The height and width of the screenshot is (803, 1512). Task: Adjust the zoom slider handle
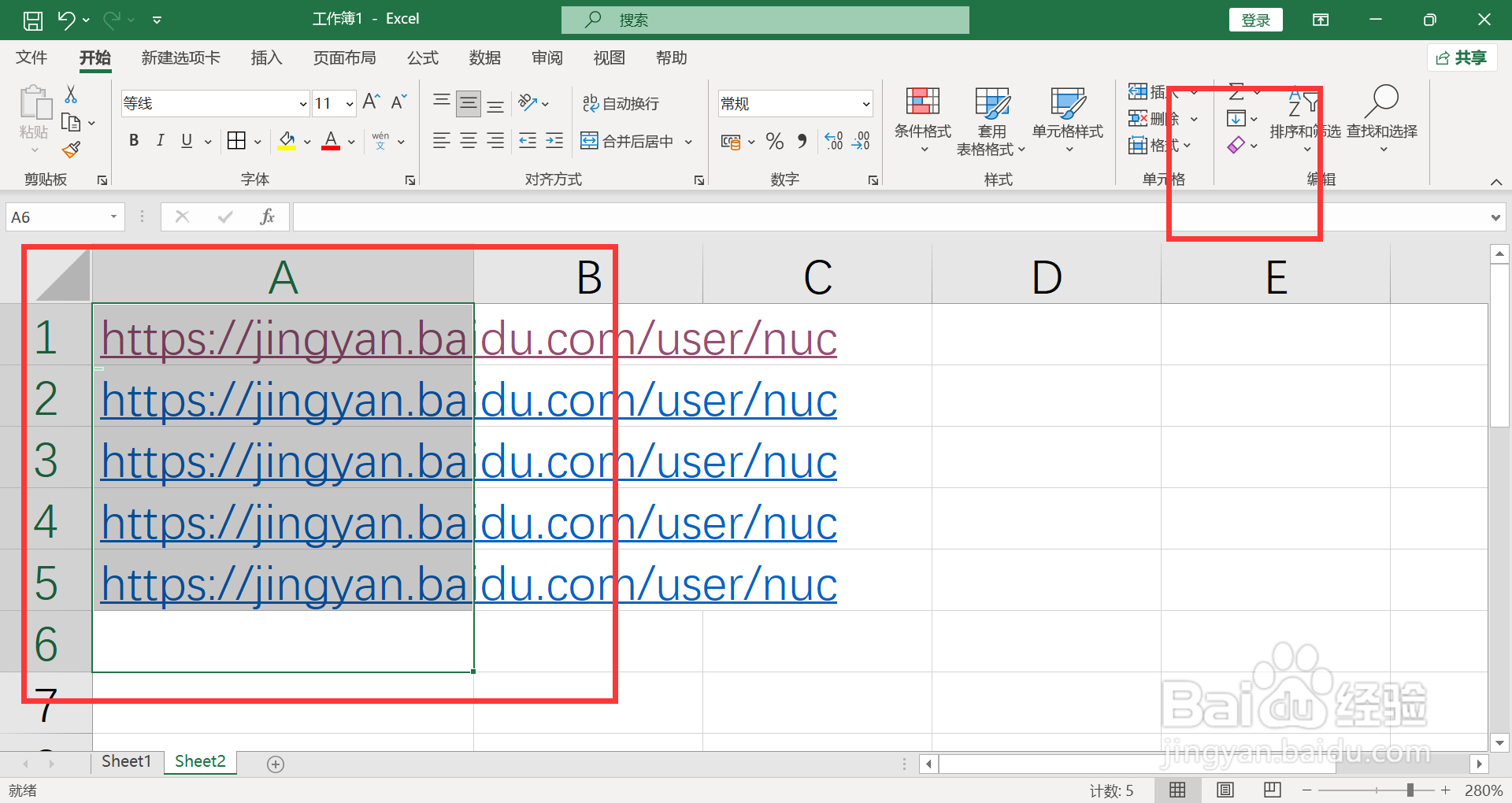[x=1410, y=790]
